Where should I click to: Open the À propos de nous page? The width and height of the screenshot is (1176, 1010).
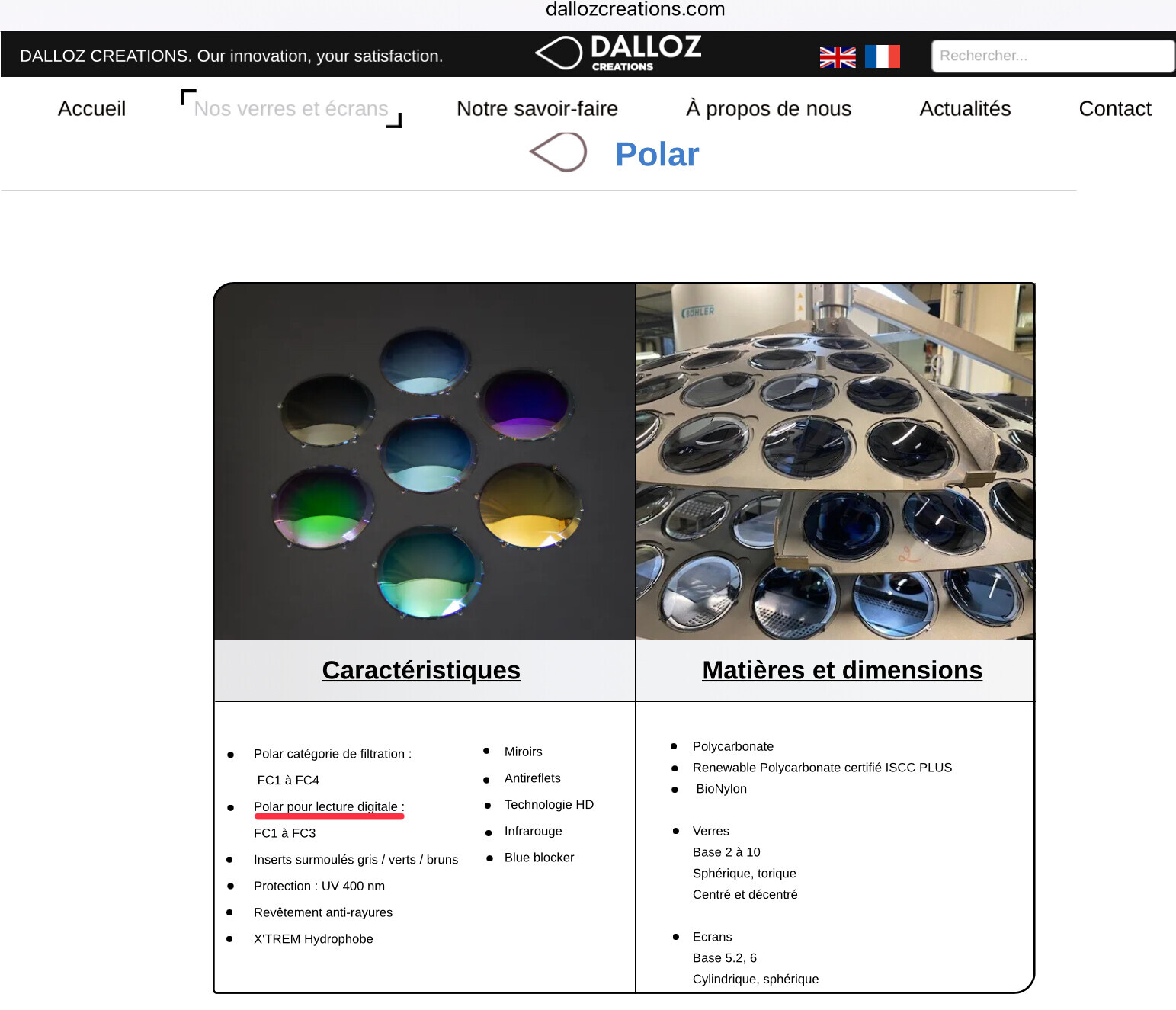768,109
